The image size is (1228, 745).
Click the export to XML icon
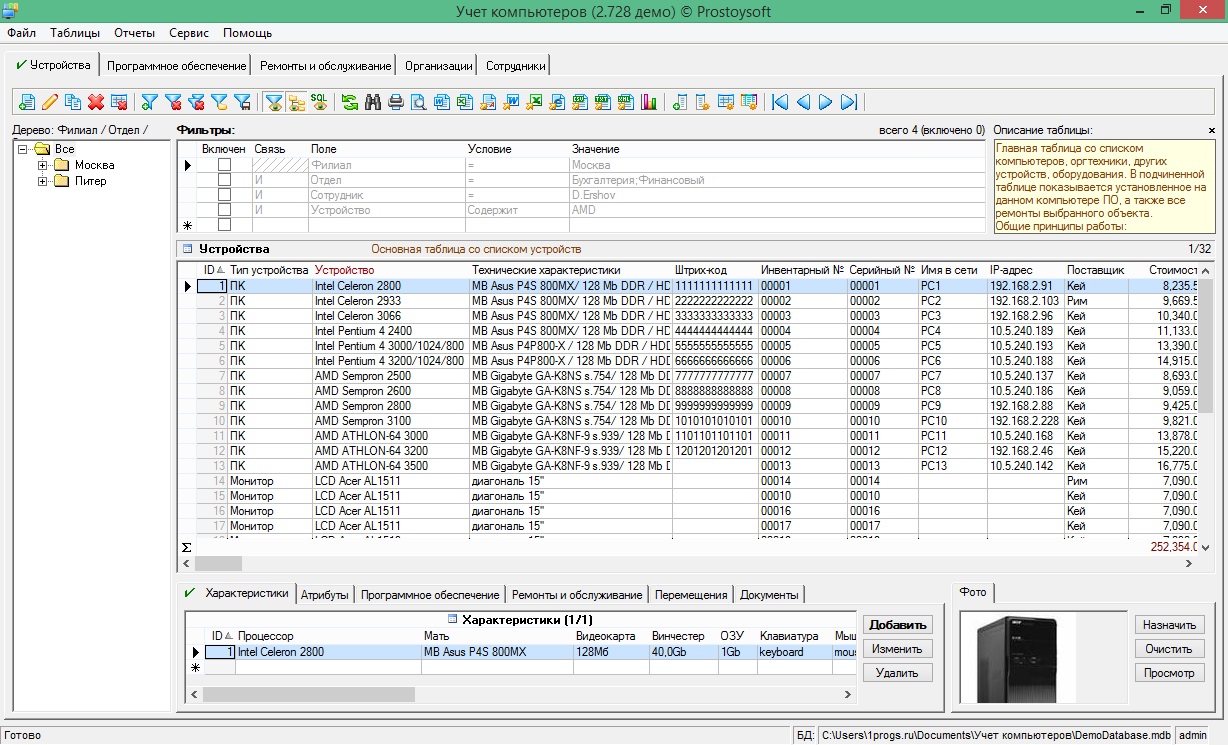point(626,101)
